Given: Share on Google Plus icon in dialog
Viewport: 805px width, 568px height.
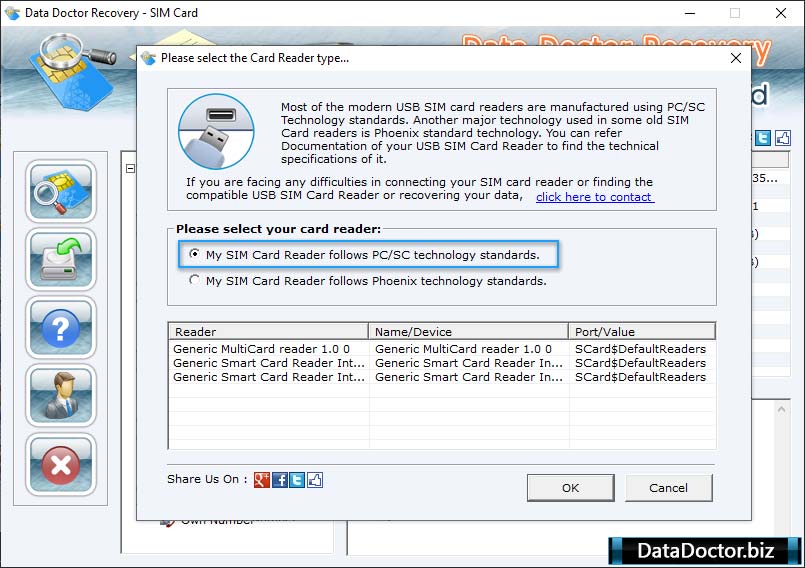Looking at the screenshot, I should [x=261, y=480].
